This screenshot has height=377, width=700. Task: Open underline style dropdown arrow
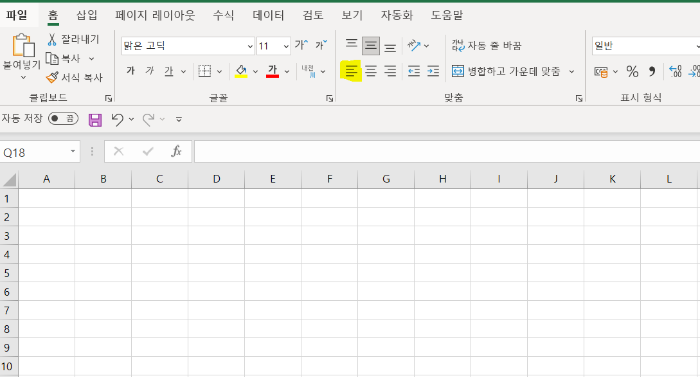(183, 71)
